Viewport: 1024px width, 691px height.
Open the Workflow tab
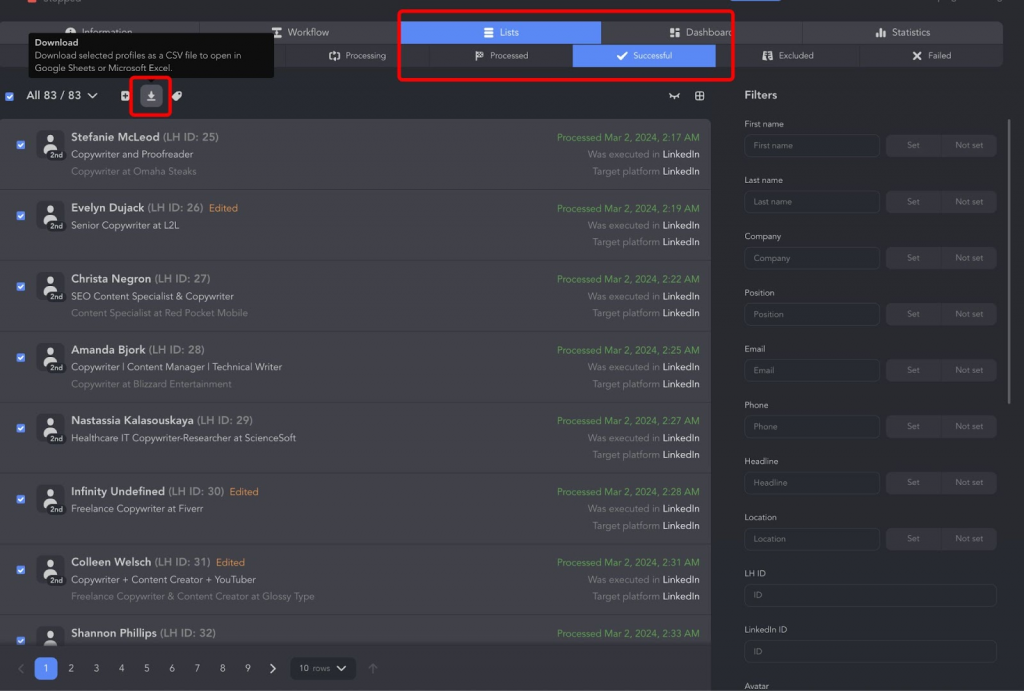click(300, 33)
